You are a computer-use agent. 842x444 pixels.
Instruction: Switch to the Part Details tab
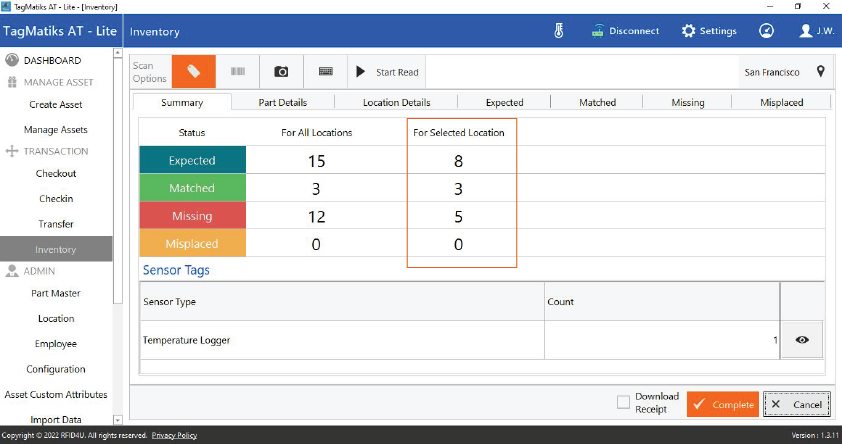coord(282,102)
